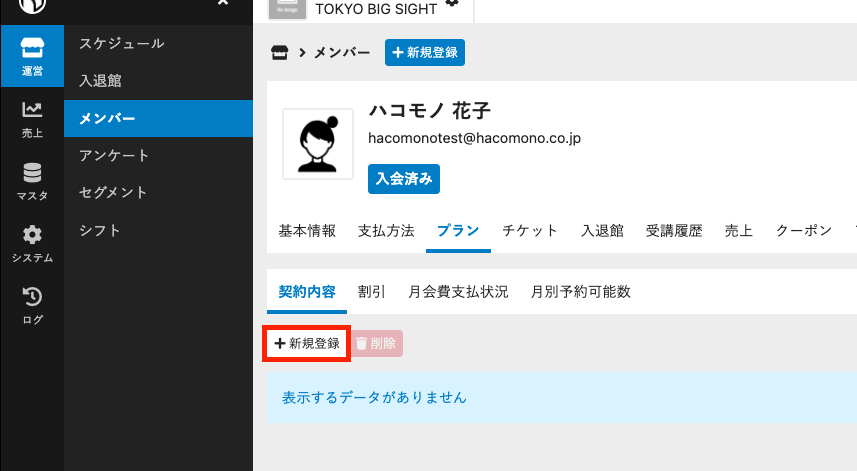Click the gear icon beside TOKYO BIG SIGHT
The height and width of the screenshot is (471, 857).
coord(452,5)
